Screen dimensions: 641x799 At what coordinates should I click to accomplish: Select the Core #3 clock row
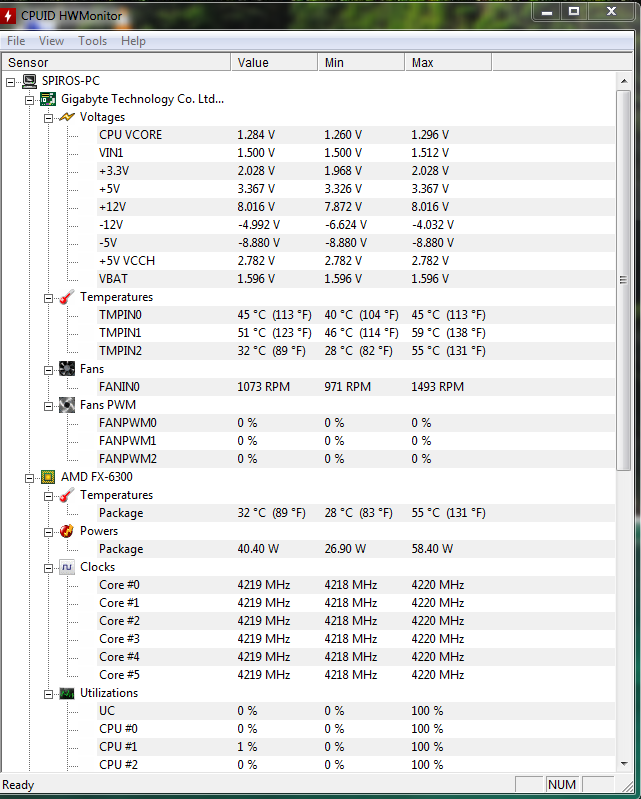coord(356,639)
